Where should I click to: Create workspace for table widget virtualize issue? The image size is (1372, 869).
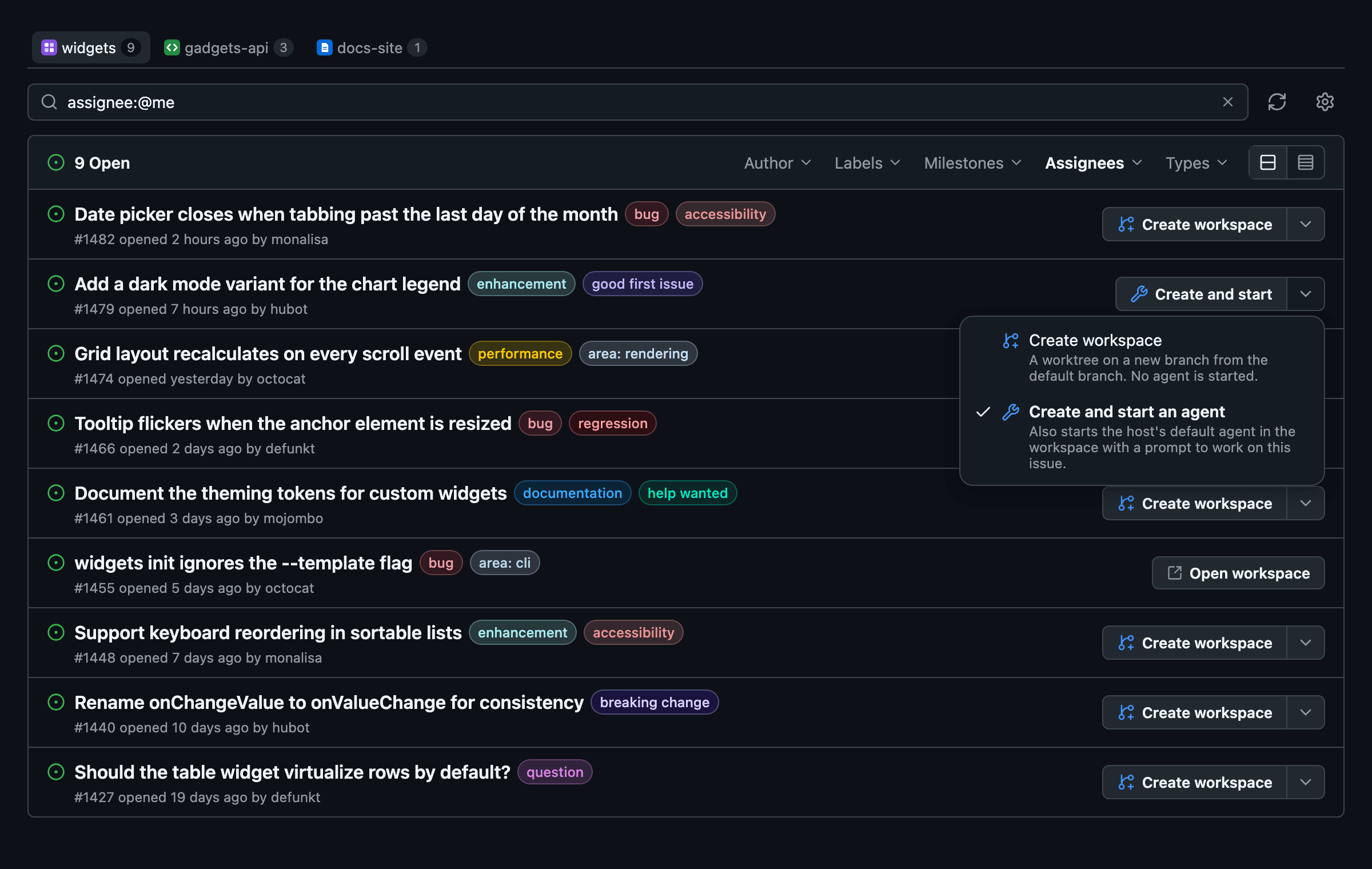[1195, 782]
